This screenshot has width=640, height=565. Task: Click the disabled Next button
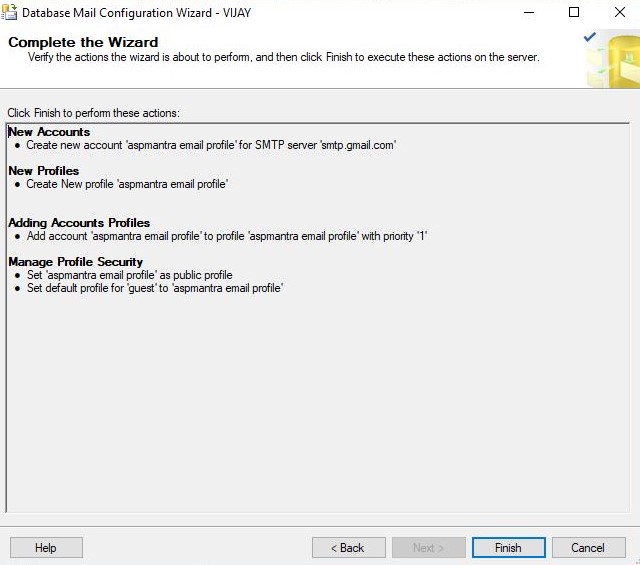point(429,547)
